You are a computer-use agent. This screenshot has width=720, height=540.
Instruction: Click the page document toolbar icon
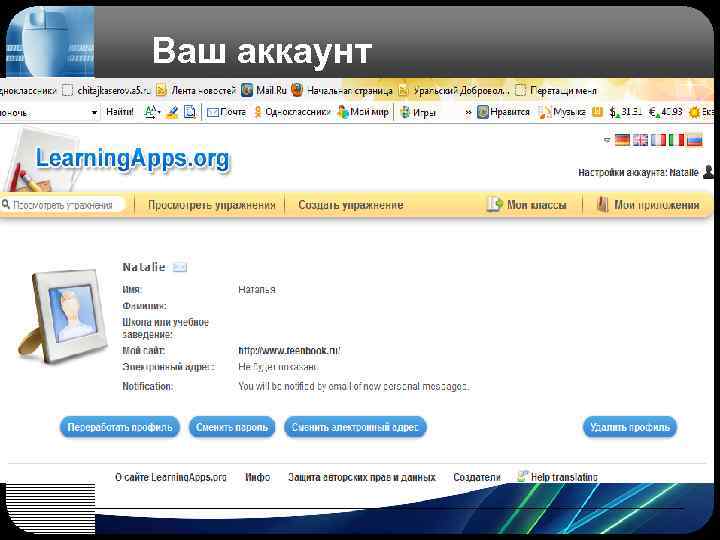pyautogui.click(x=190, y=112)
